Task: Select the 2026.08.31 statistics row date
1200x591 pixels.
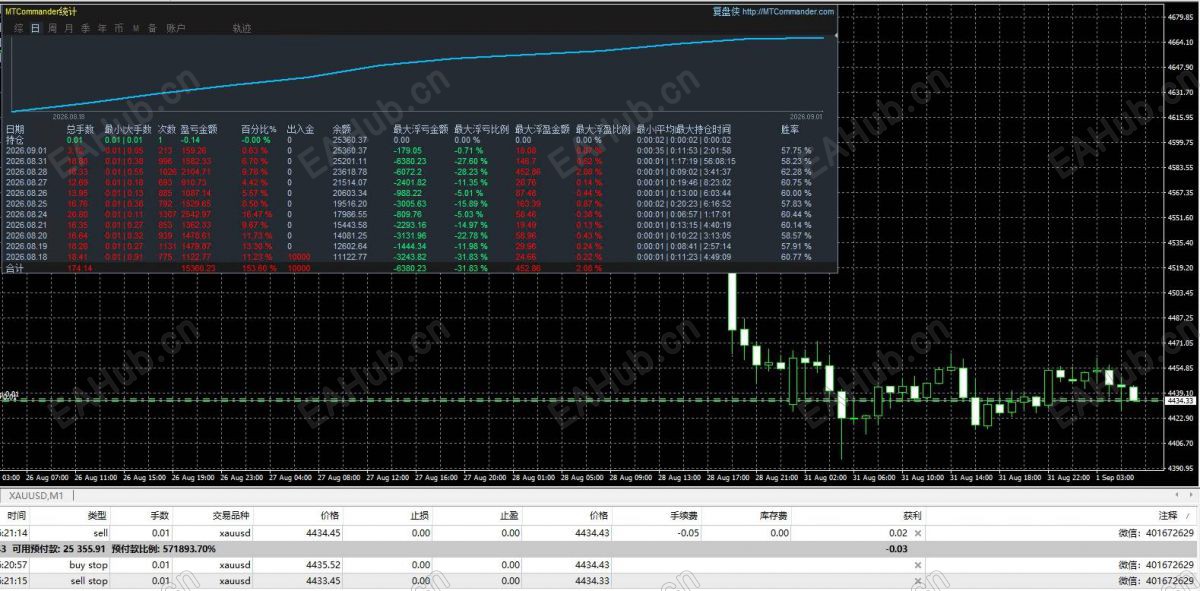Action: click(24, 160)
